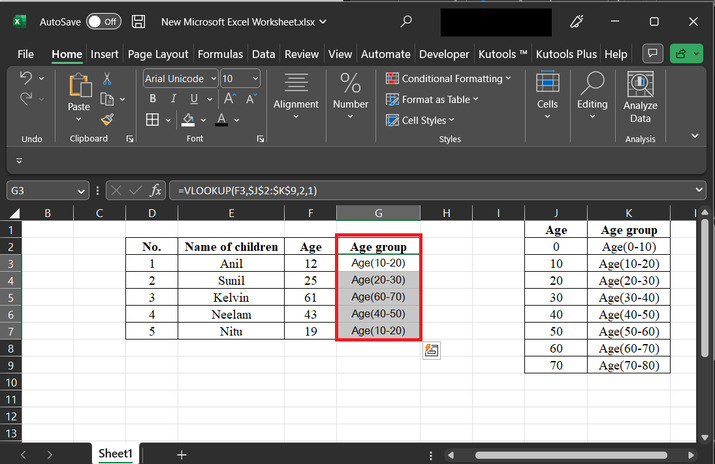The height and width of the screenshot is (464, 715).
Task: Click the Analyze Data button
Action: point(640,98)
